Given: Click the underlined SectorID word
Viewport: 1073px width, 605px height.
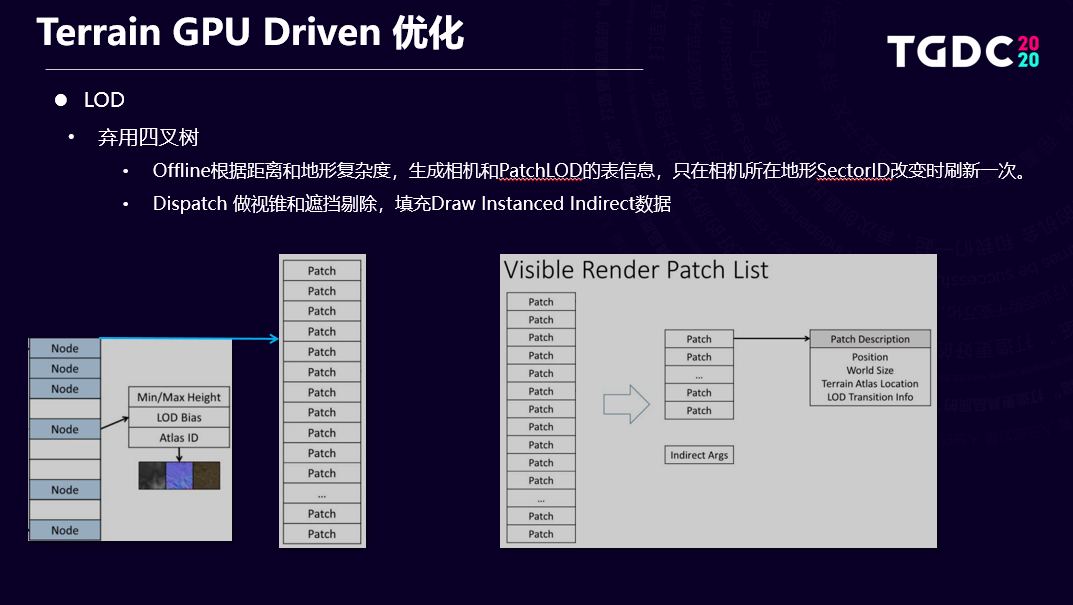Looking at the screenshot, I should [x=853, y=170].
